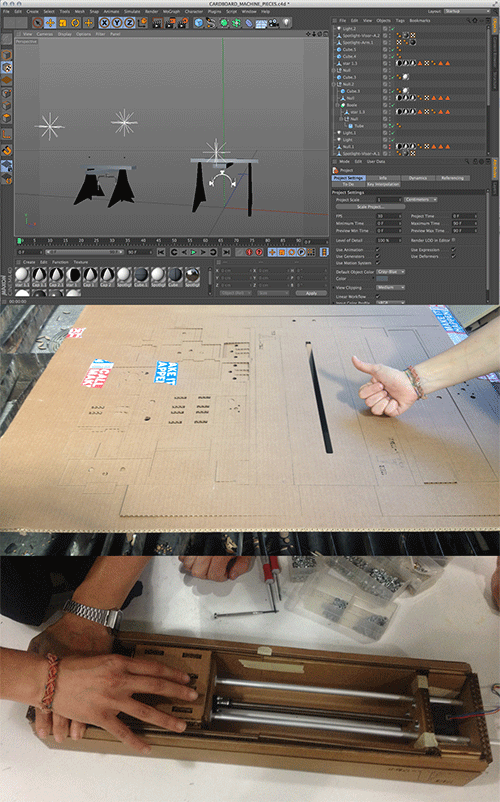Open the Default Object Color dropdown
Viewport: 500px width, 802px height.
pos(391,272)
